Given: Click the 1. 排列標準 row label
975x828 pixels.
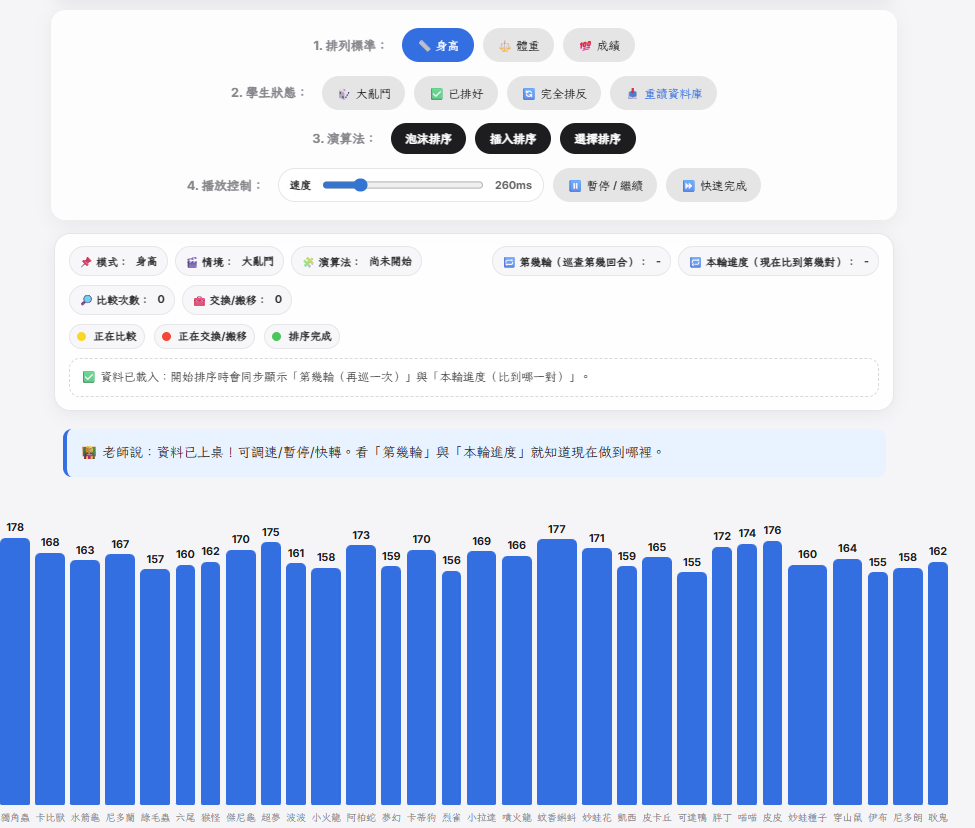Looking at the screenshot, I should tap(349, 45).
